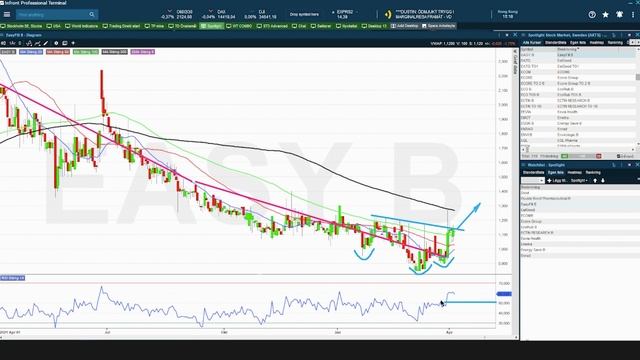Open the notifications bell icon
The image size is (640, 360).
[x=620, y=15]
